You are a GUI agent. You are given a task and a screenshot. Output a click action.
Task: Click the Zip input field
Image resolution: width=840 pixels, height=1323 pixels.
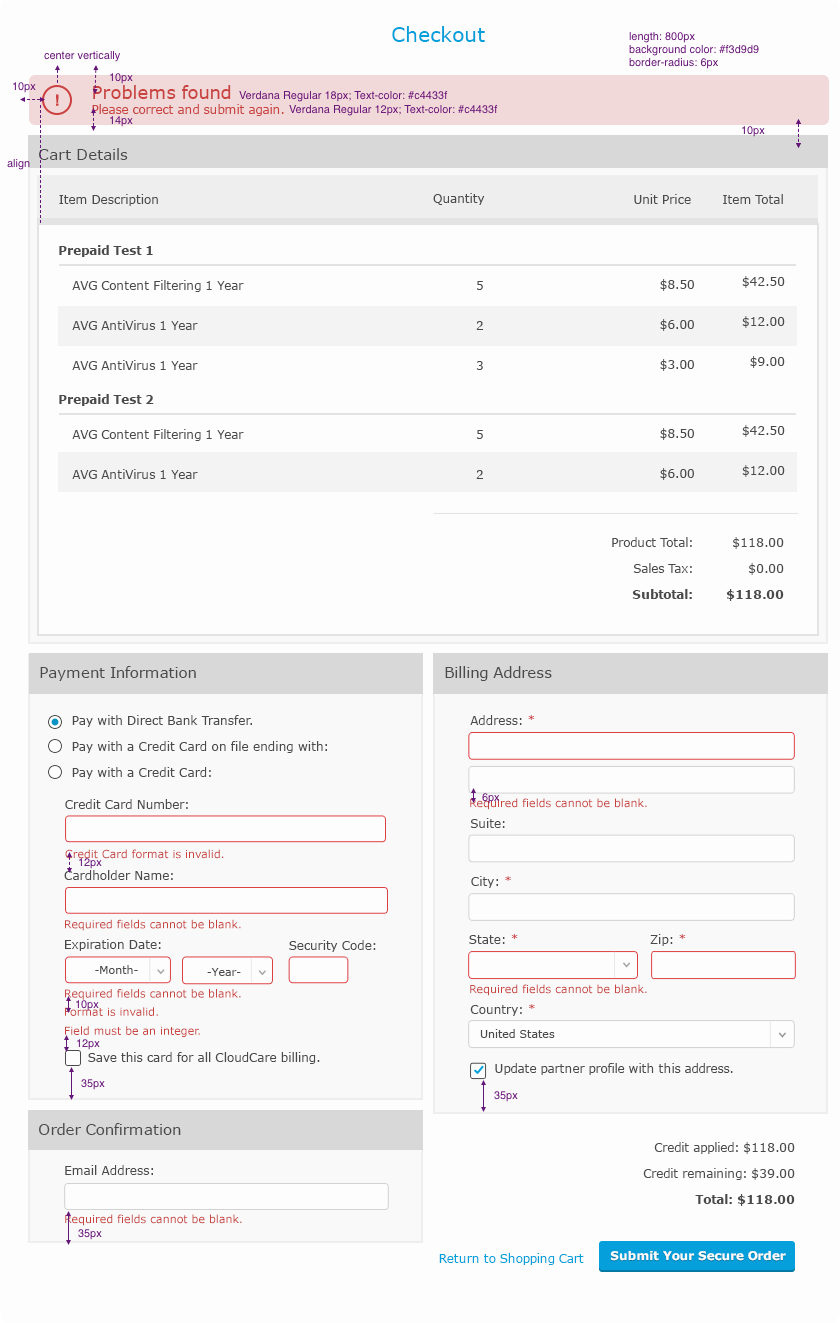(723, 965)
